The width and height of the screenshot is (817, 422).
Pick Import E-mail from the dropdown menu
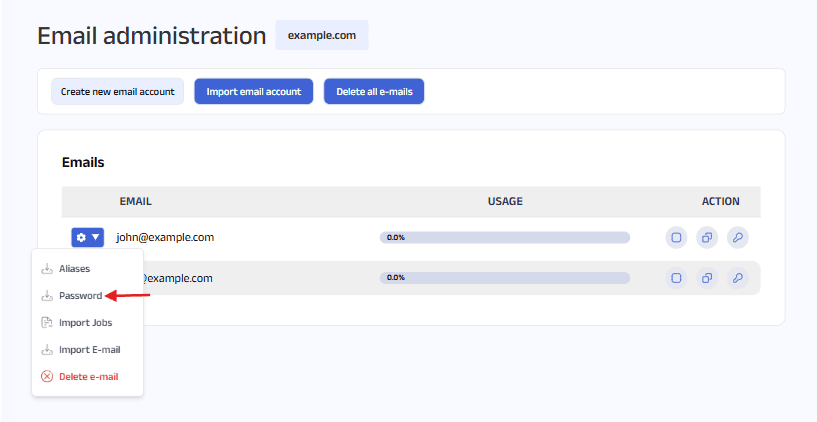[89, 350]
